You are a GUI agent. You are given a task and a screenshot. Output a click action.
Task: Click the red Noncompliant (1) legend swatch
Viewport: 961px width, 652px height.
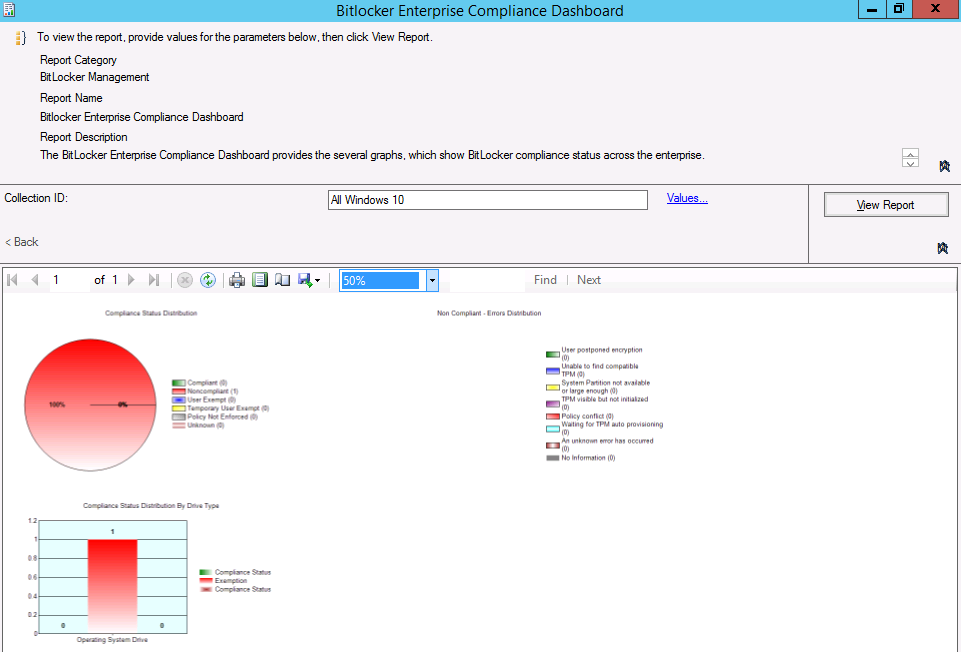coord(178,392)
